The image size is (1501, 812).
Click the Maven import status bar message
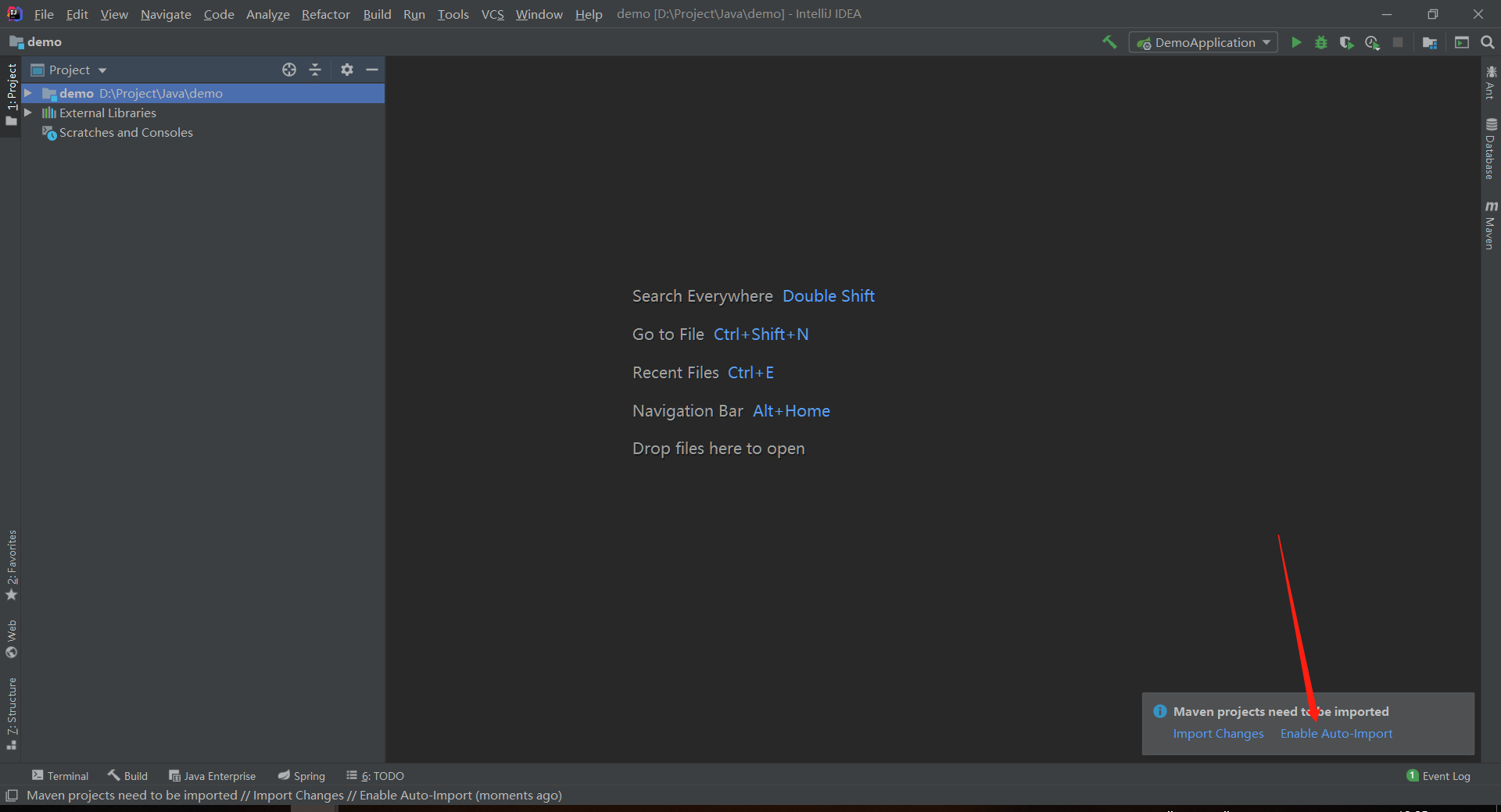tap(294, 796)
